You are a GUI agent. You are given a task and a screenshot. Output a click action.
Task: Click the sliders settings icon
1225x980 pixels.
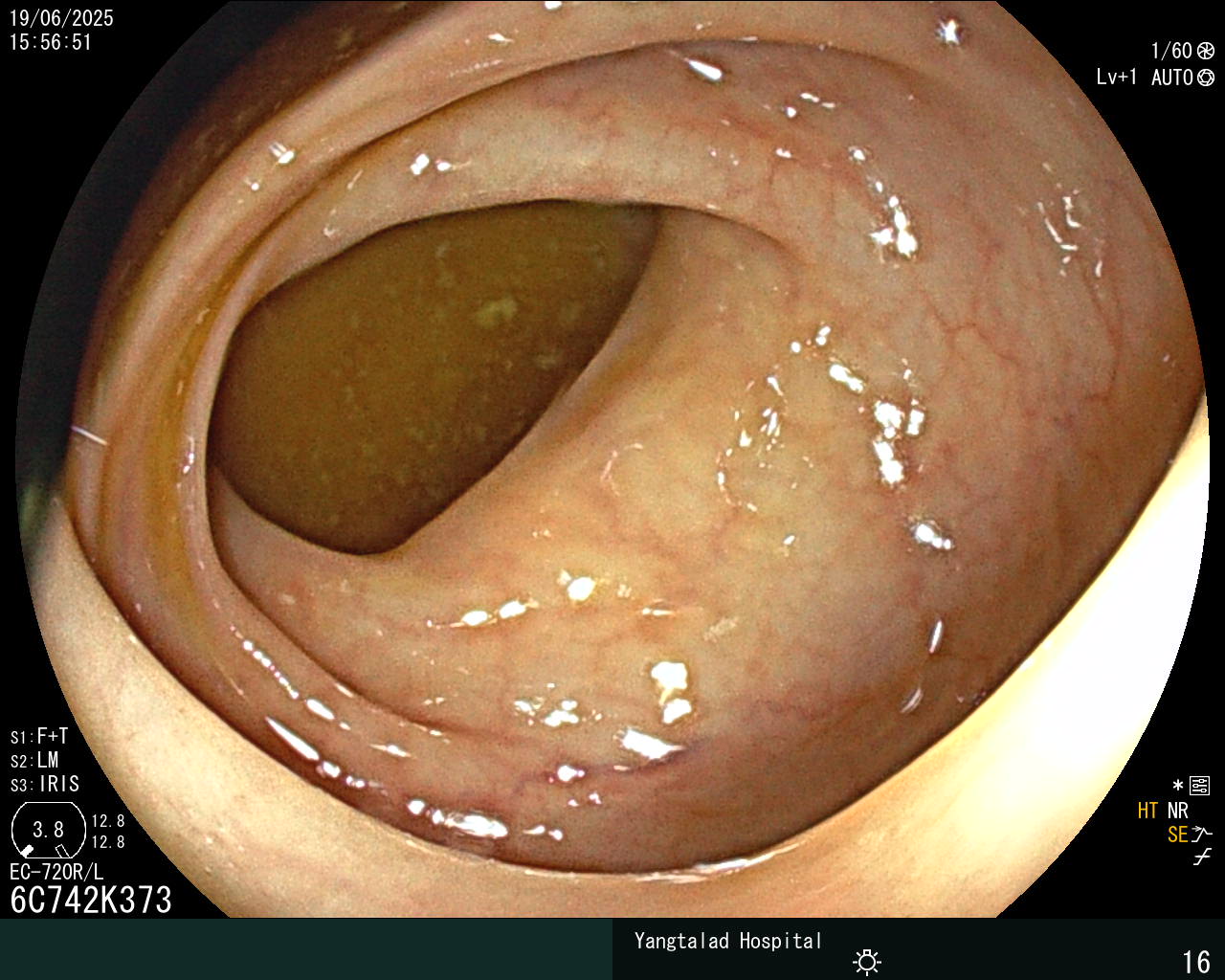point(1199,787)
